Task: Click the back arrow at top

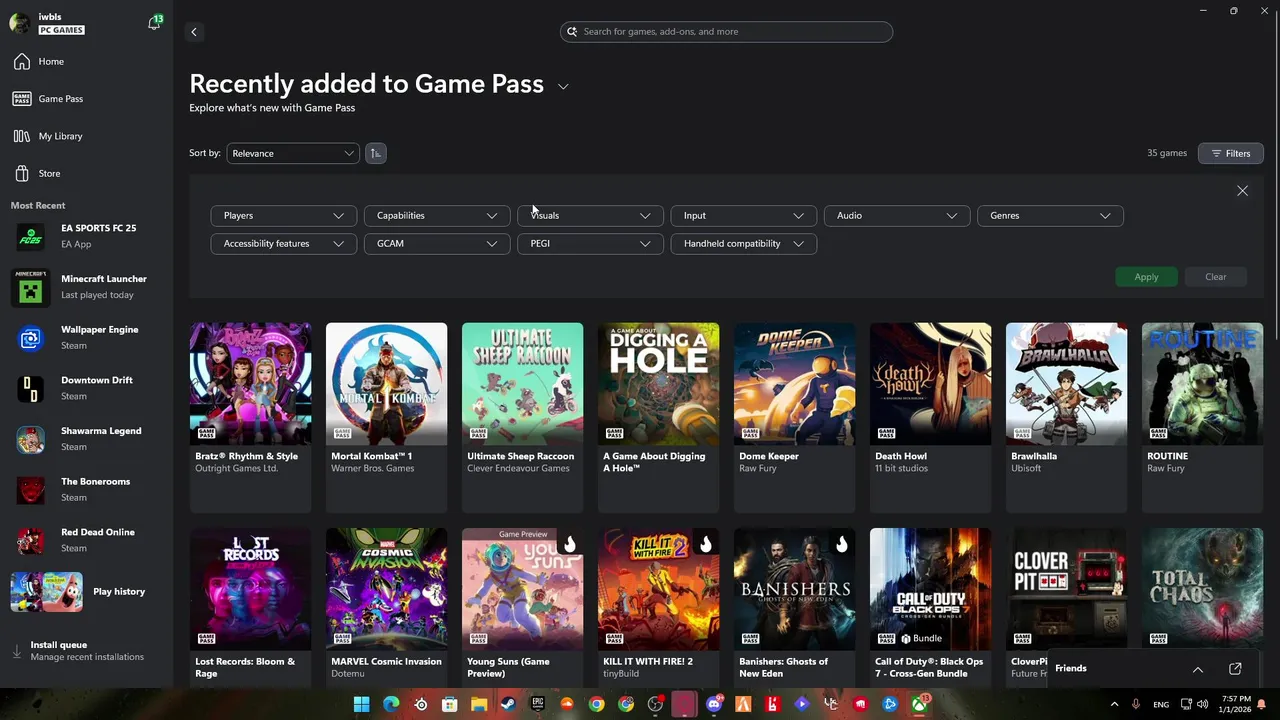Action: point(194,32)
